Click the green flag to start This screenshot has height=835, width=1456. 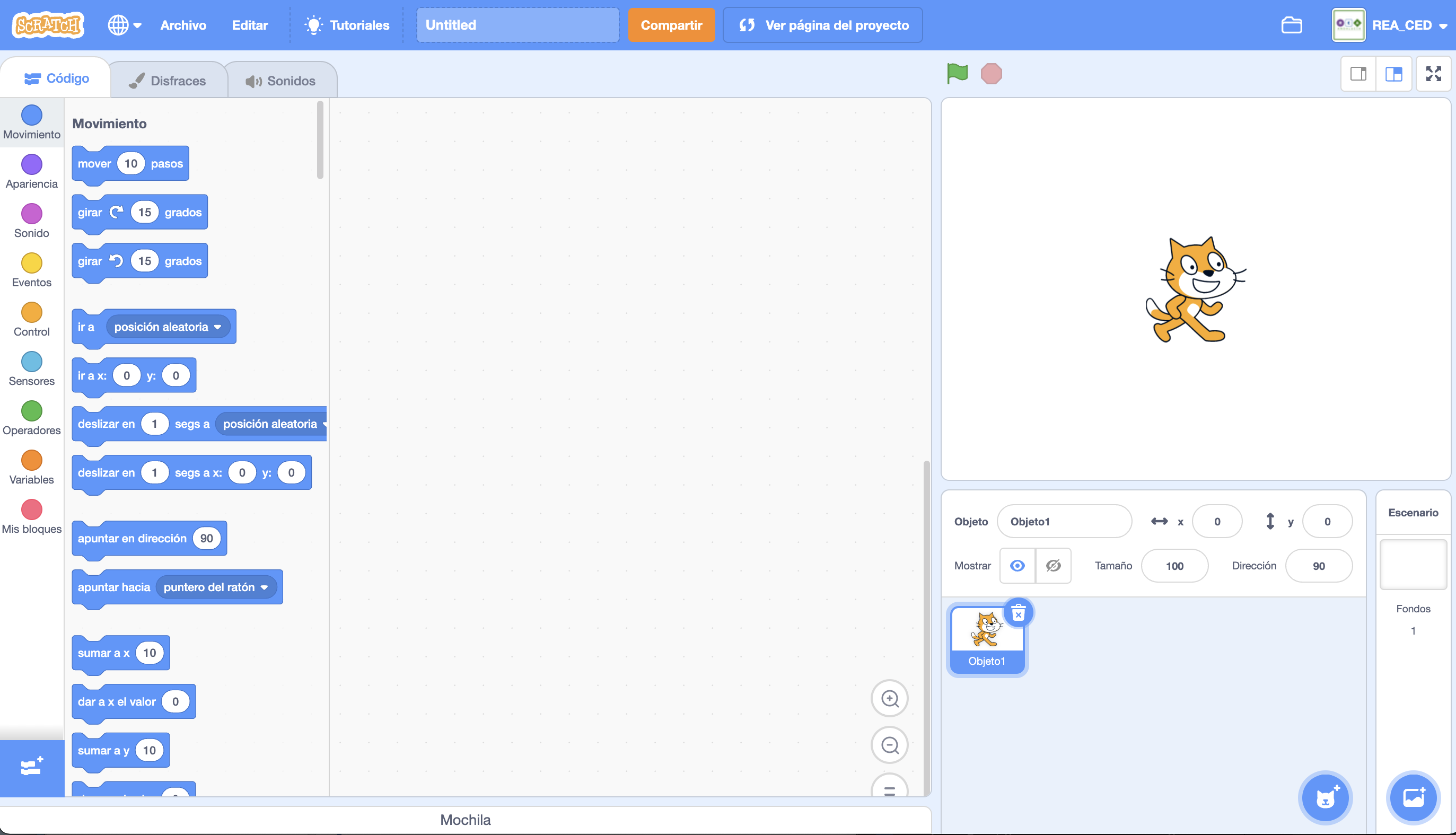click(957, 73)
